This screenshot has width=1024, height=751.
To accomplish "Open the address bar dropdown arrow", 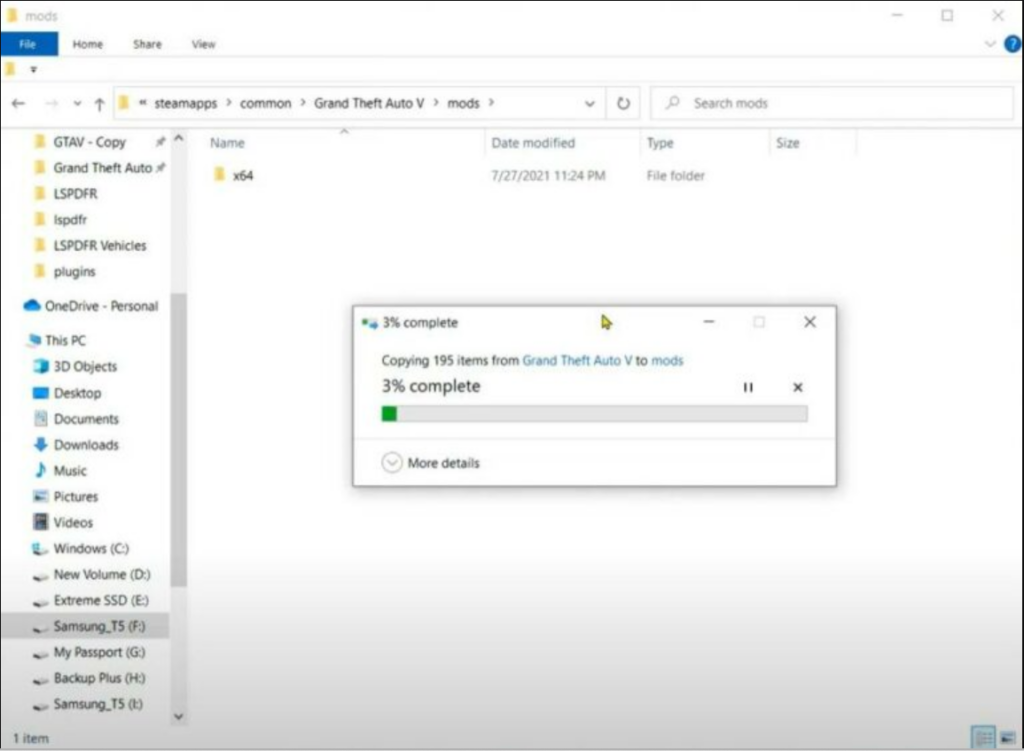I will [x=590, y=103].
